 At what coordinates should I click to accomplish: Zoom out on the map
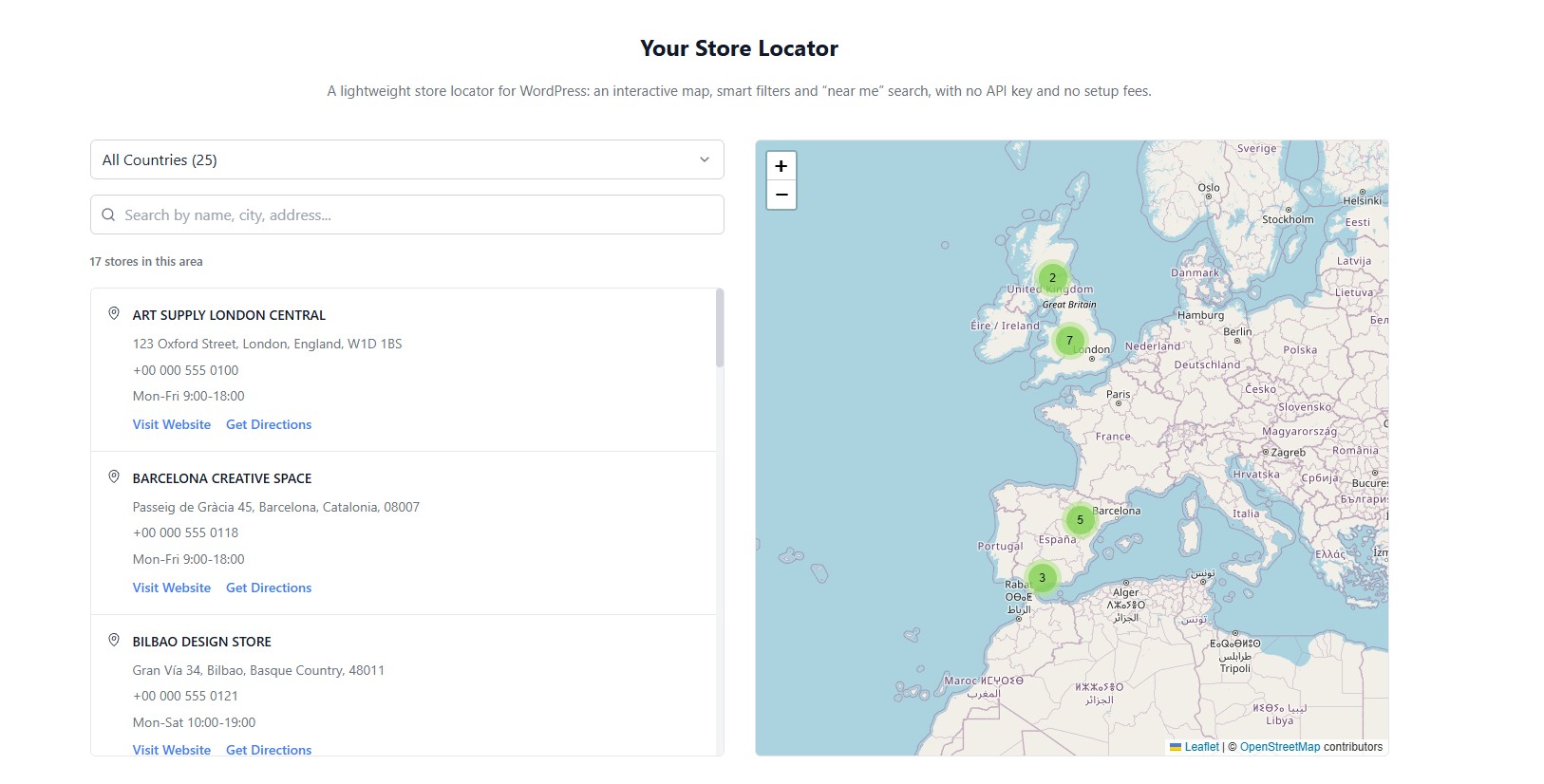(x=781, y=195)
